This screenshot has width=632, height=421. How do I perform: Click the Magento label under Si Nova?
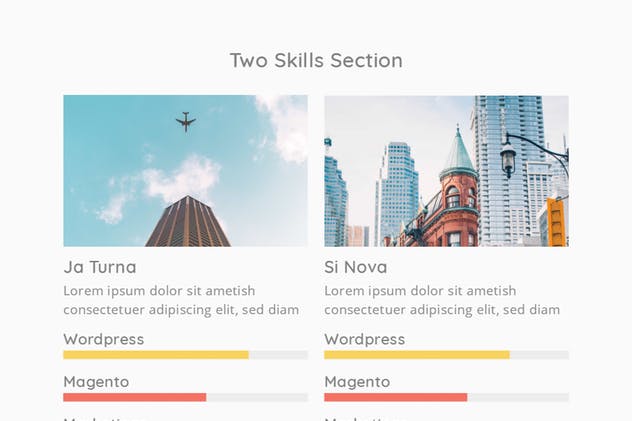pos(357,382)
